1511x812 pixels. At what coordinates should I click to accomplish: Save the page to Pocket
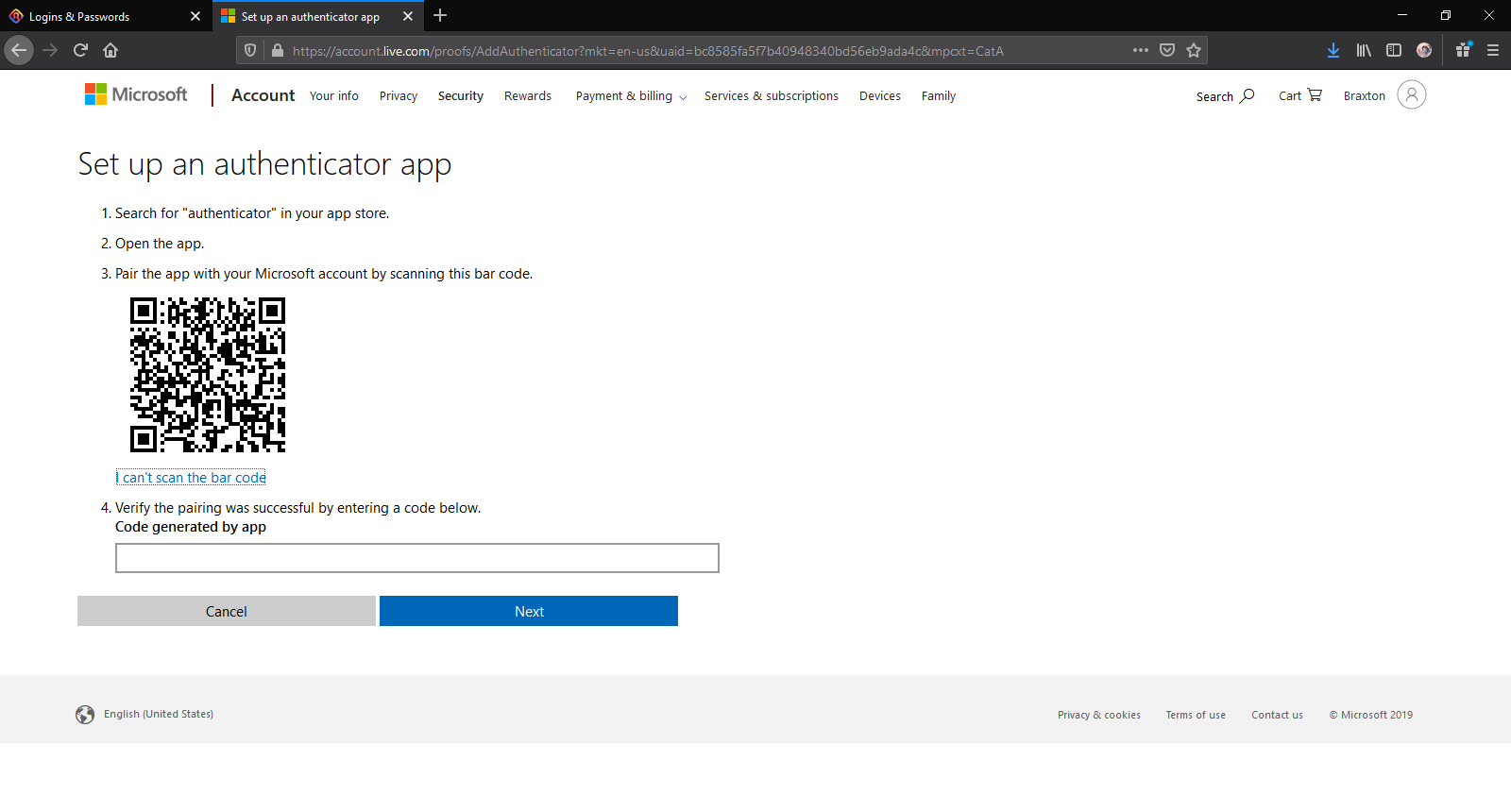click(x=1167, y=50)
